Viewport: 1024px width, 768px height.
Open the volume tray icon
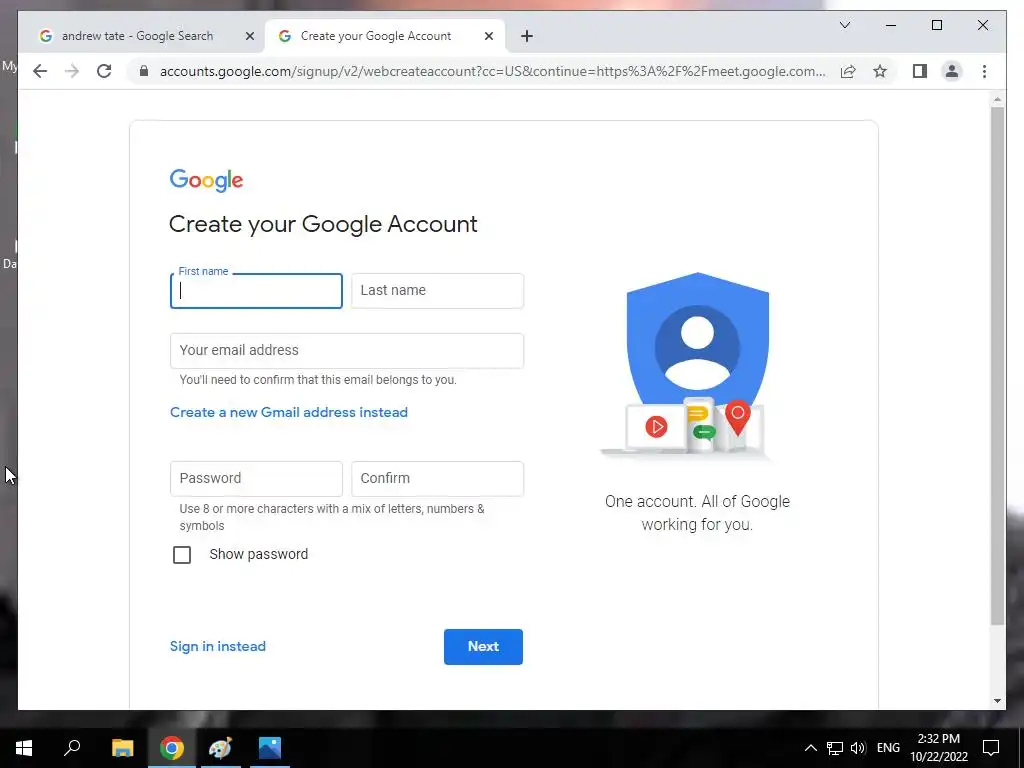click(x=858, y=748)
